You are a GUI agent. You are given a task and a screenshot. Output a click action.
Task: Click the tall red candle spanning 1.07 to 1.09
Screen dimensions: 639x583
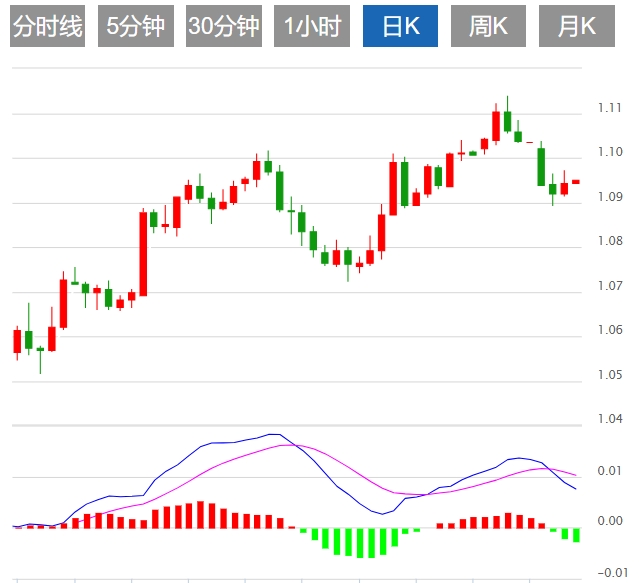(143, 253)
